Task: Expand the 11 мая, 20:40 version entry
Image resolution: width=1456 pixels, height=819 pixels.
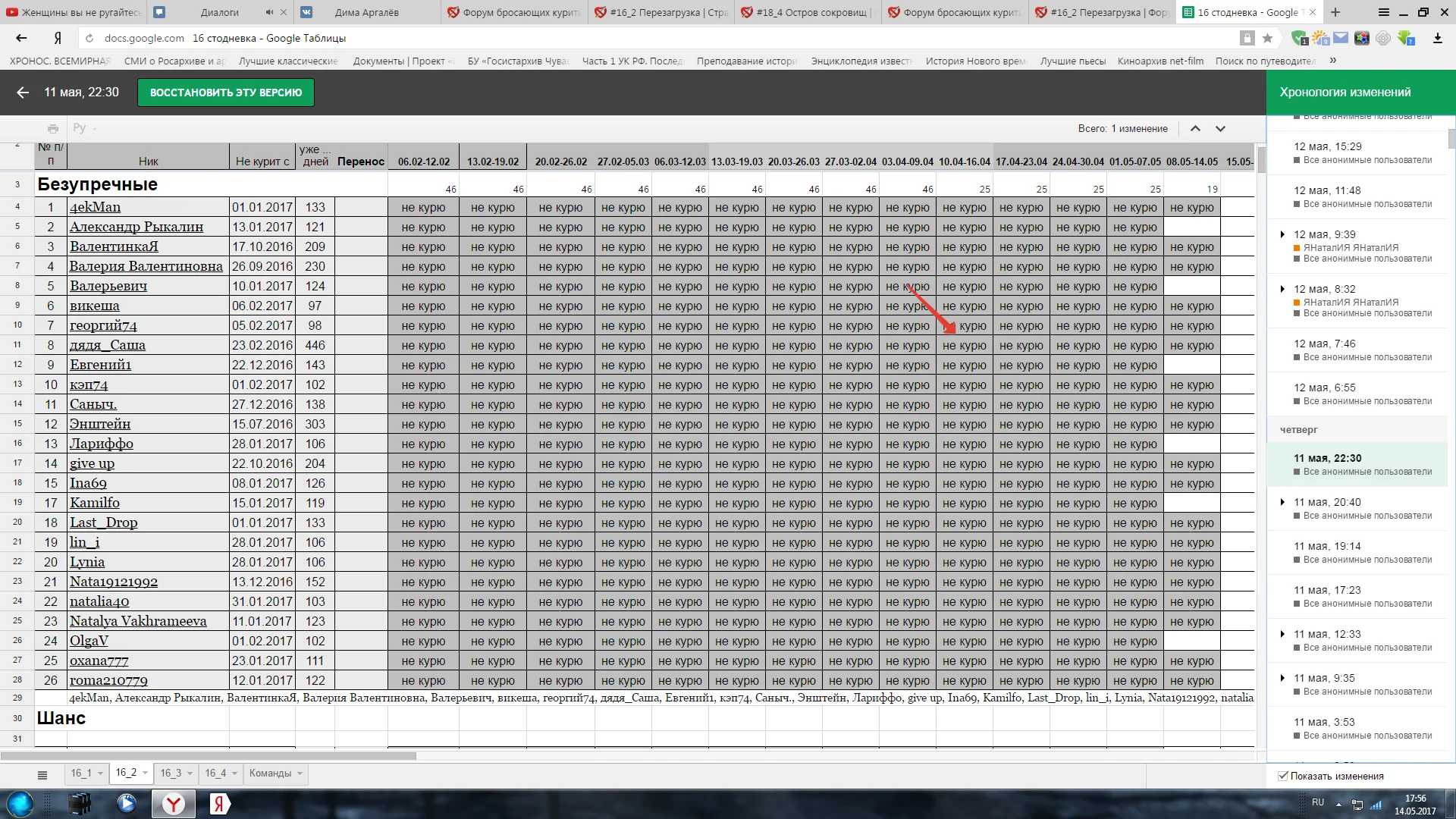Action: pyautogui.click(x=1282, y=502)
